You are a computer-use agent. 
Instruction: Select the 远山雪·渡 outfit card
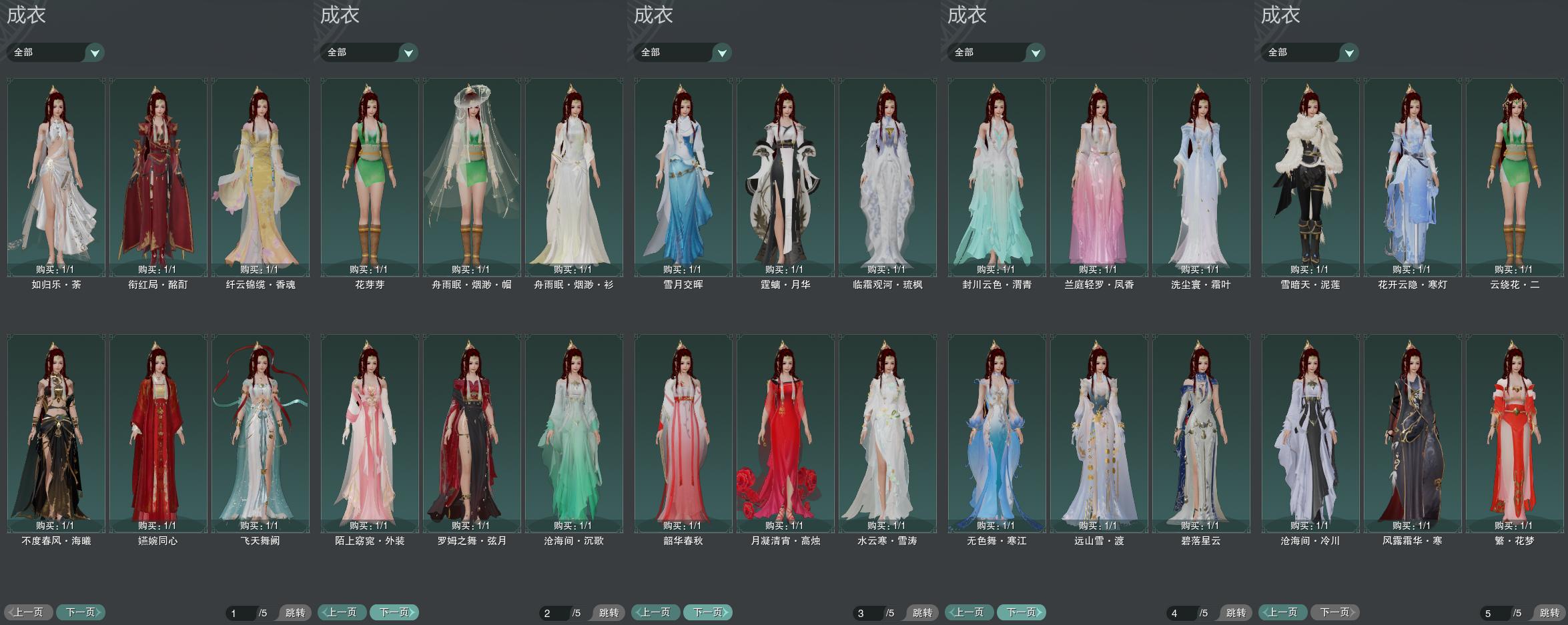coord(1099,433)
